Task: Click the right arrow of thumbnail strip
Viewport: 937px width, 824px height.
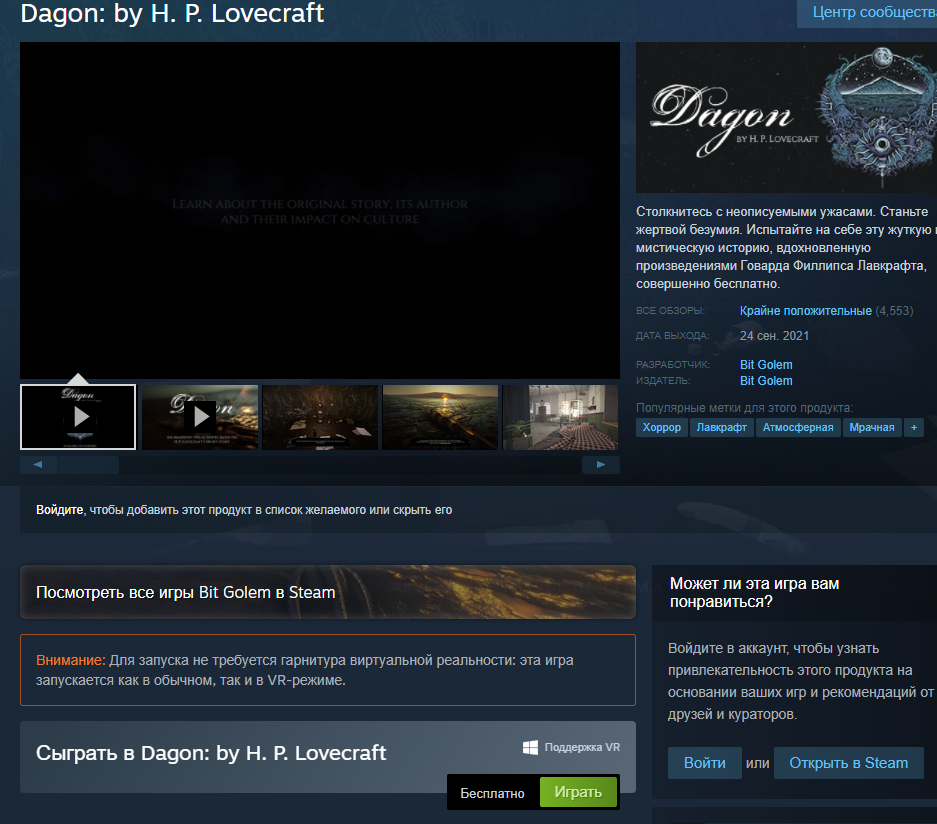Action: 601,465
